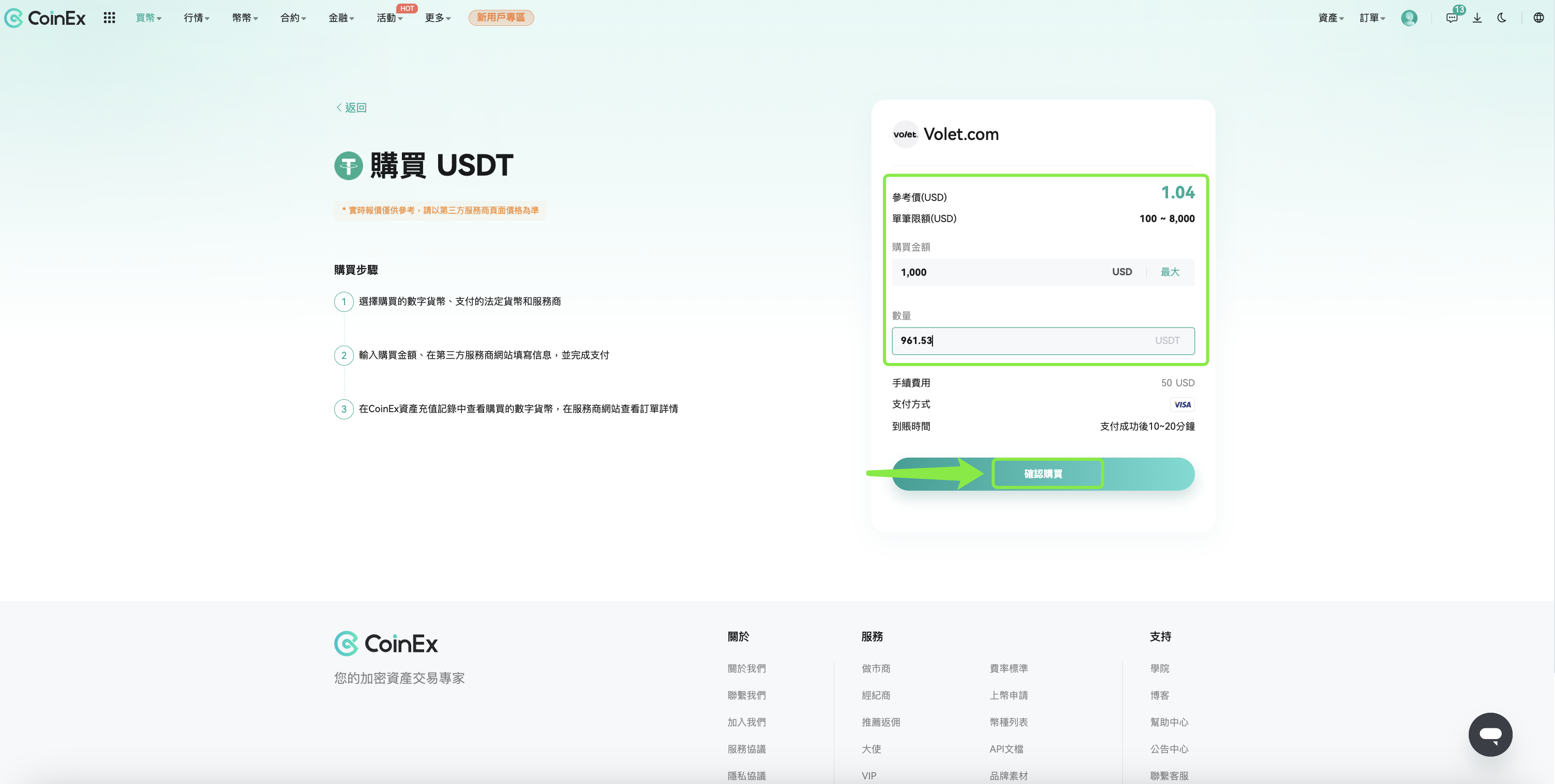Open the 新用戶專區 badge button

coord(501,18)
